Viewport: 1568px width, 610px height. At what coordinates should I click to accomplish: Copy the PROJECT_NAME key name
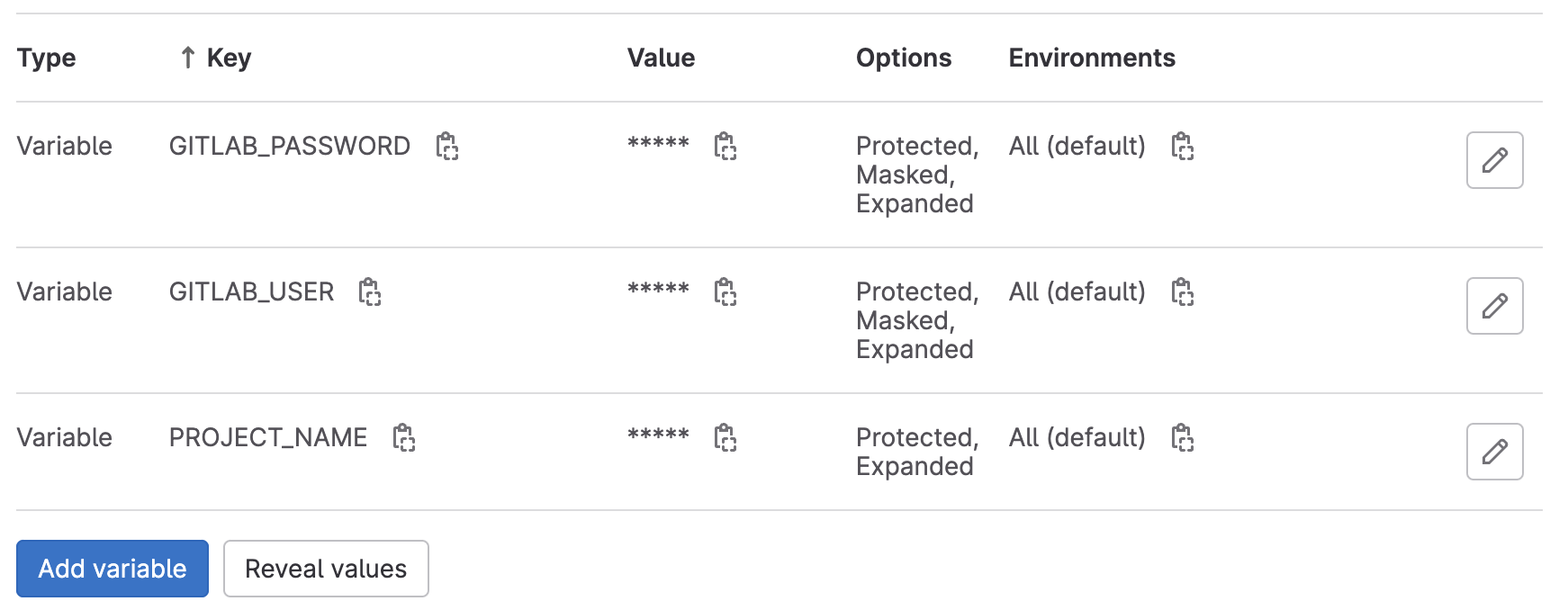(403, 437)
